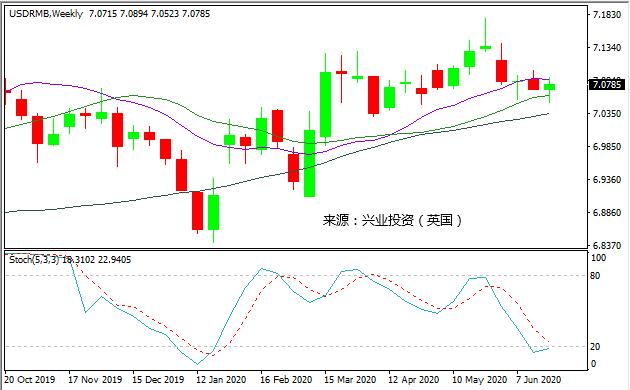Select the 7.1830 price axis label

[x=607, y=15]
